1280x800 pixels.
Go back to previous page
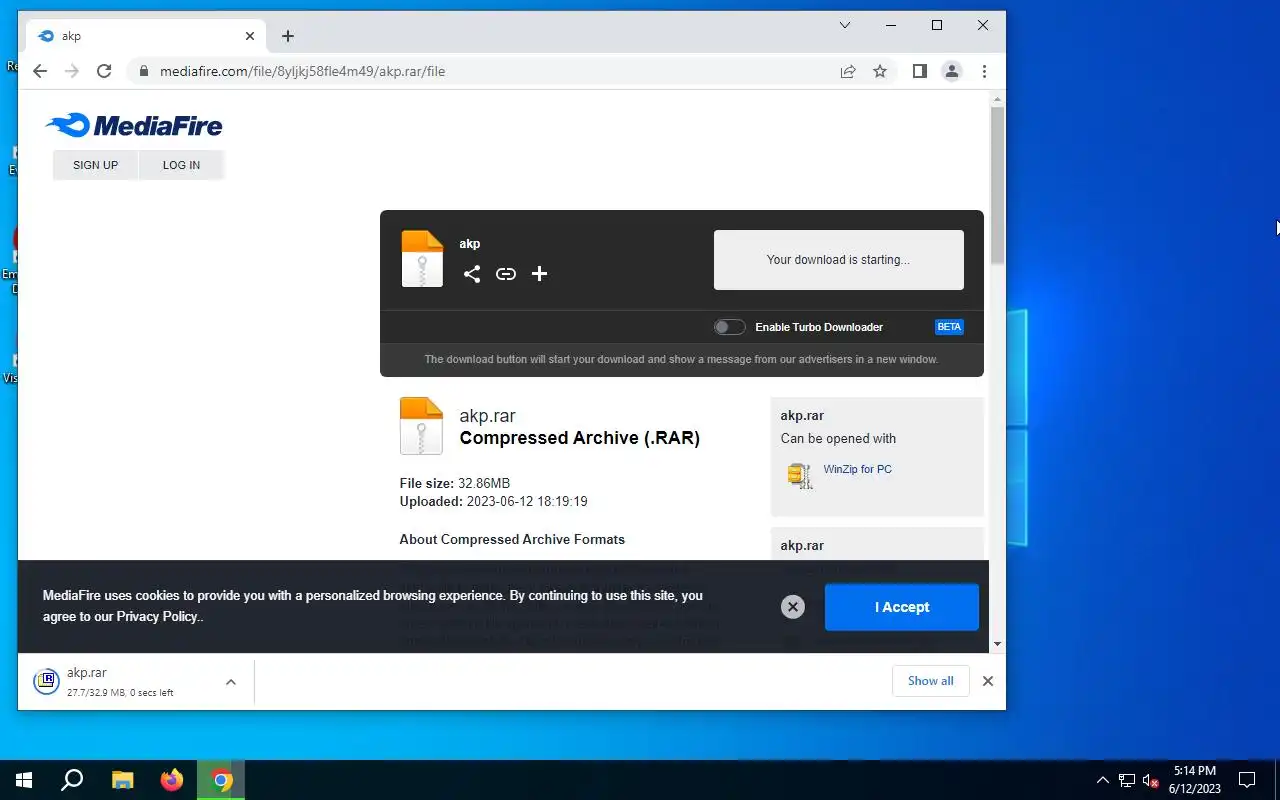pyautogui.click(x=39, y=71)
